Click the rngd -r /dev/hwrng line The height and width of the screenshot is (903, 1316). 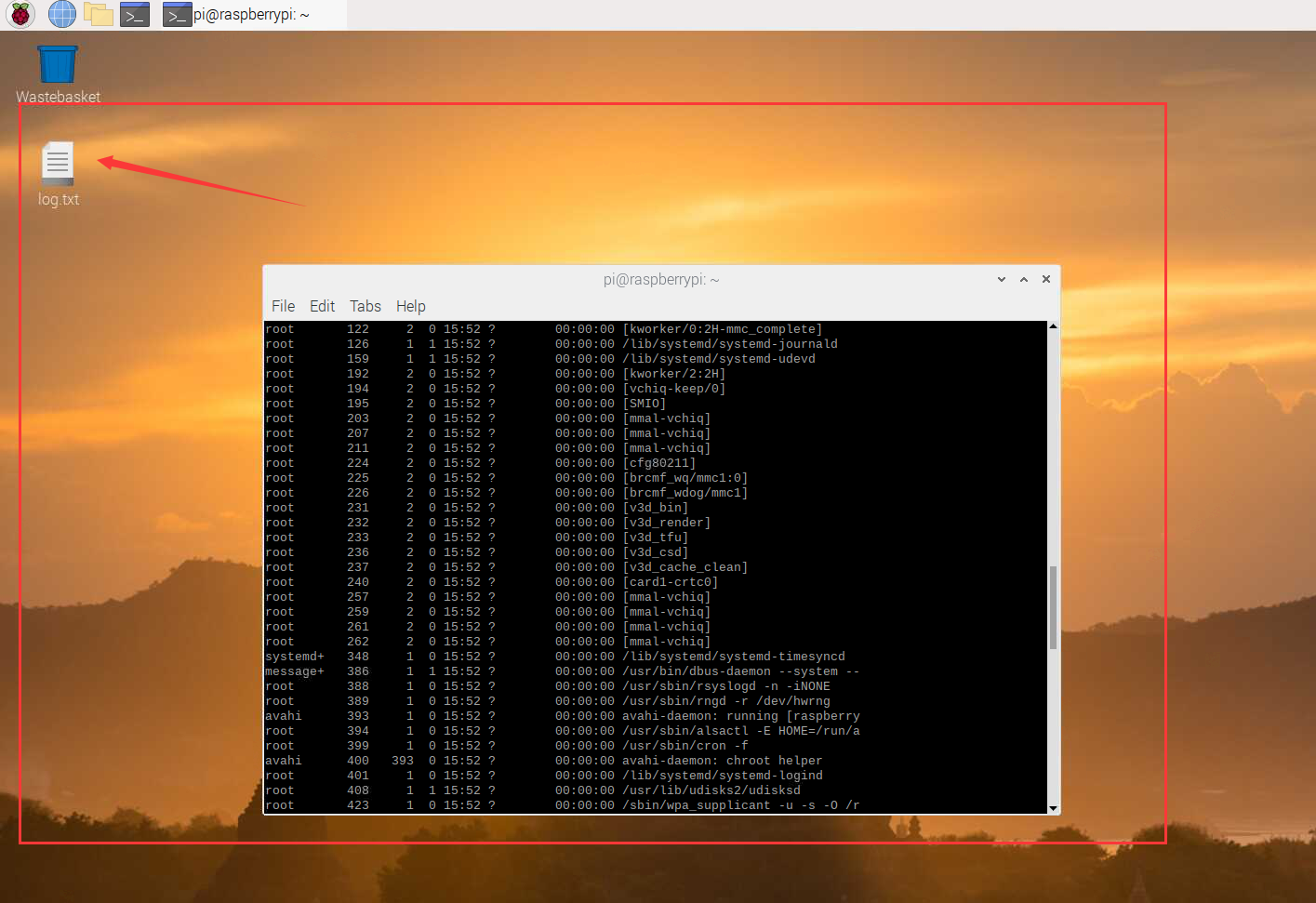pos(548,701)
